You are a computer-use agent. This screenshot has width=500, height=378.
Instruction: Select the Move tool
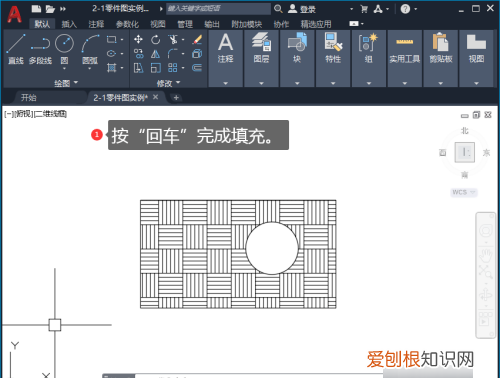point(138,39)
